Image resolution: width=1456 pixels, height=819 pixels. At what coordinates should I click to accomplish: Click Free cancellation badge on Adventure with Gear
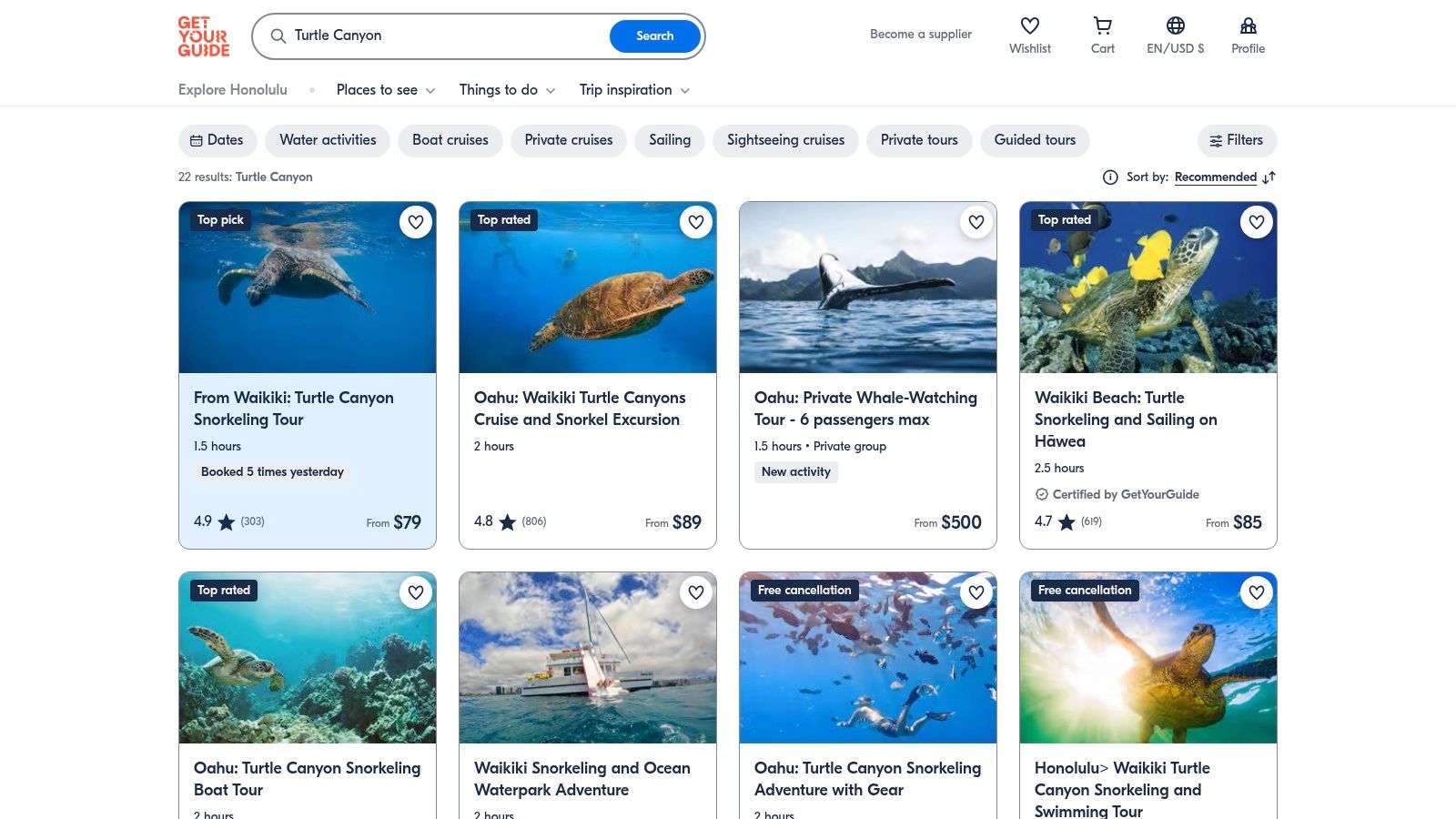click(804, 591)
